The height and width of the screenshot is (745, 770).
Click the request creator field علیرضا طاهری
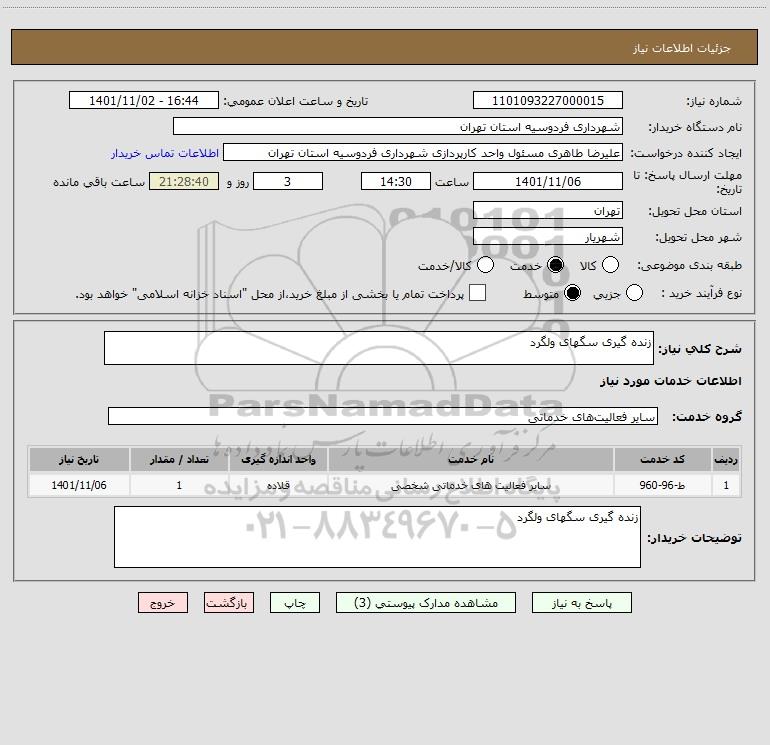[423, 152]
